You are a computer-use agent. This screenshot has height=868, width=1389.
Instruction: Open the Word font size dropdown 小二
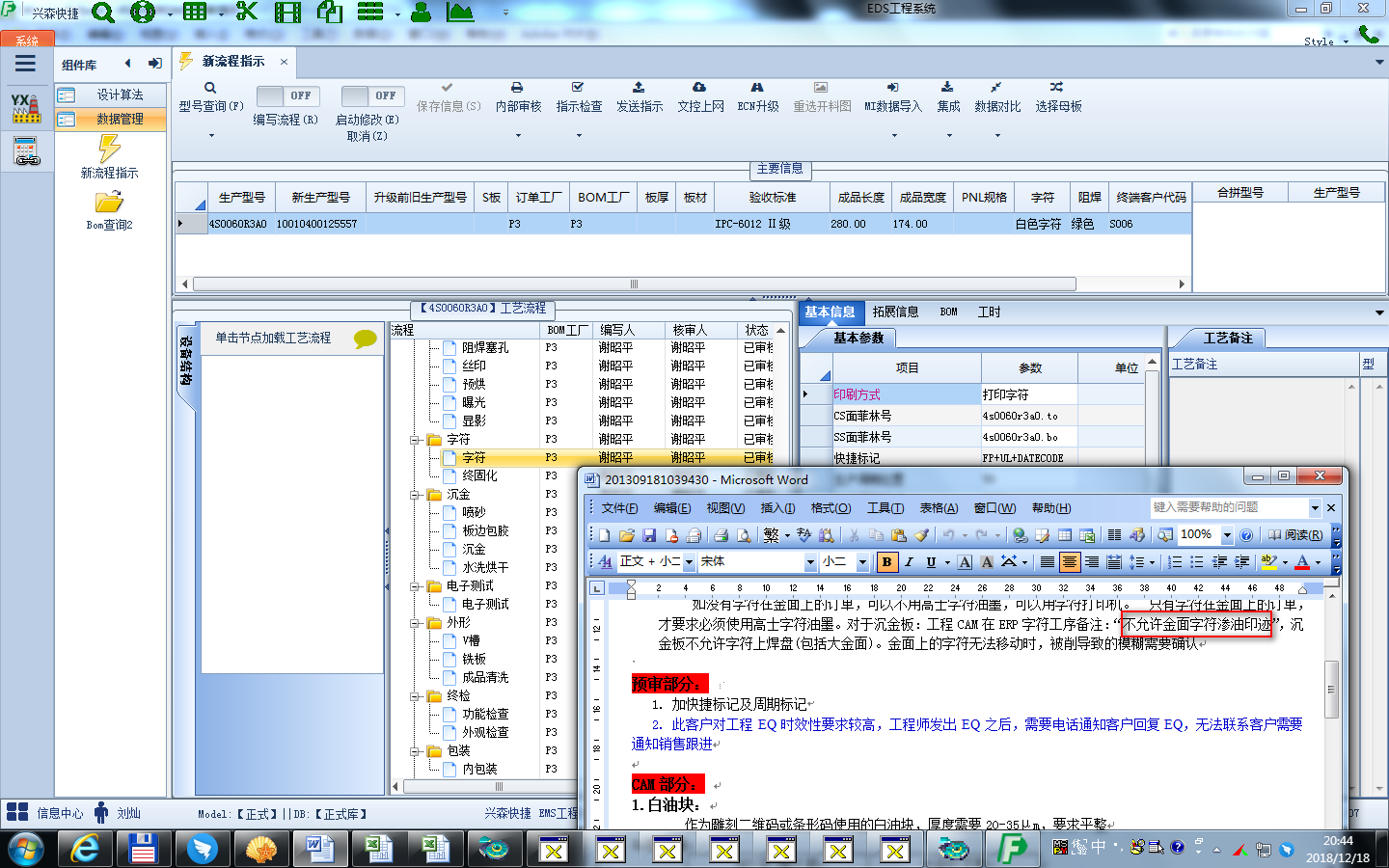(x=862, y=561)
